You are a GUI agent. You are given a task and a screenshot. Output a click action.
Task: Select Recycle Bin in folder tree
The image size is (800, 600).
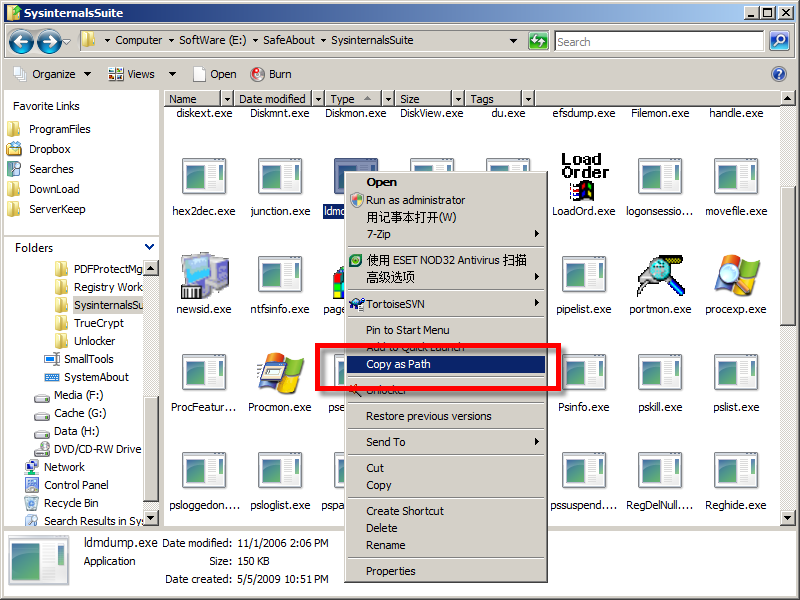tap(62, 503)
